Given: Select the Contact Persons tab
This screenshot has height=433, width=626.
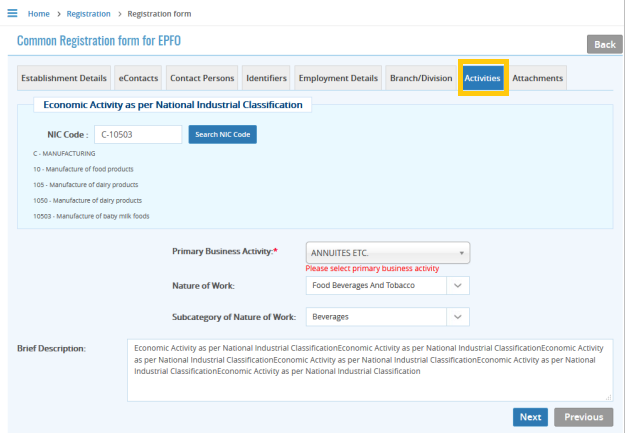Looking at the screenshot, I should pos(202,78).
